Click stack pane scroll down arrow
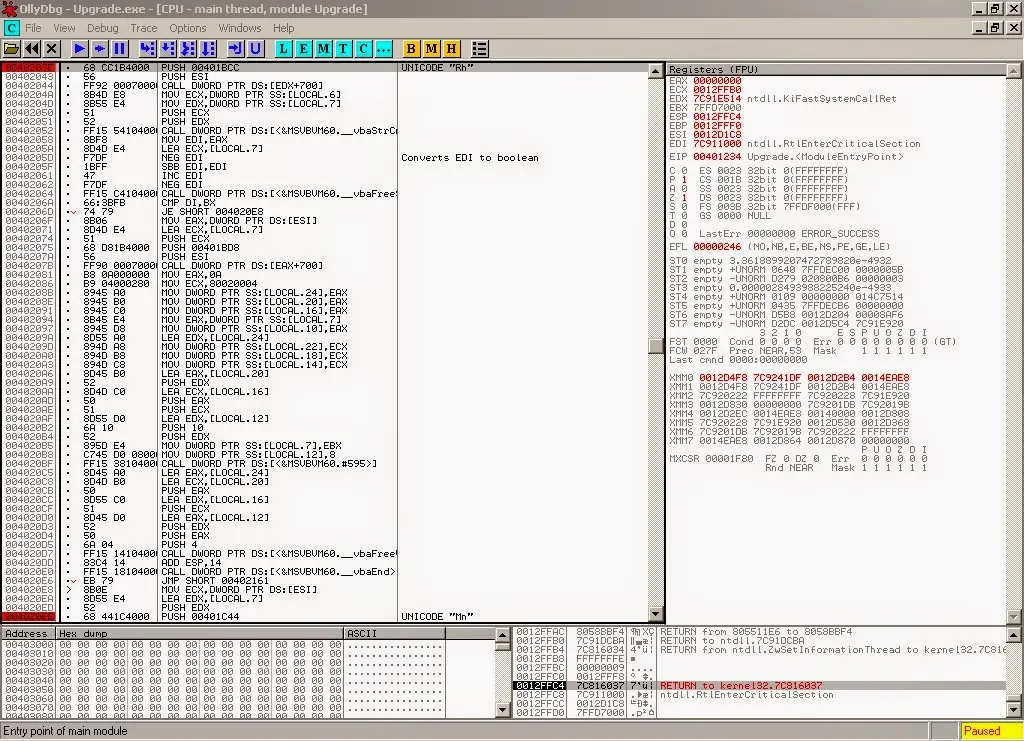 (x=1014, y=710)
